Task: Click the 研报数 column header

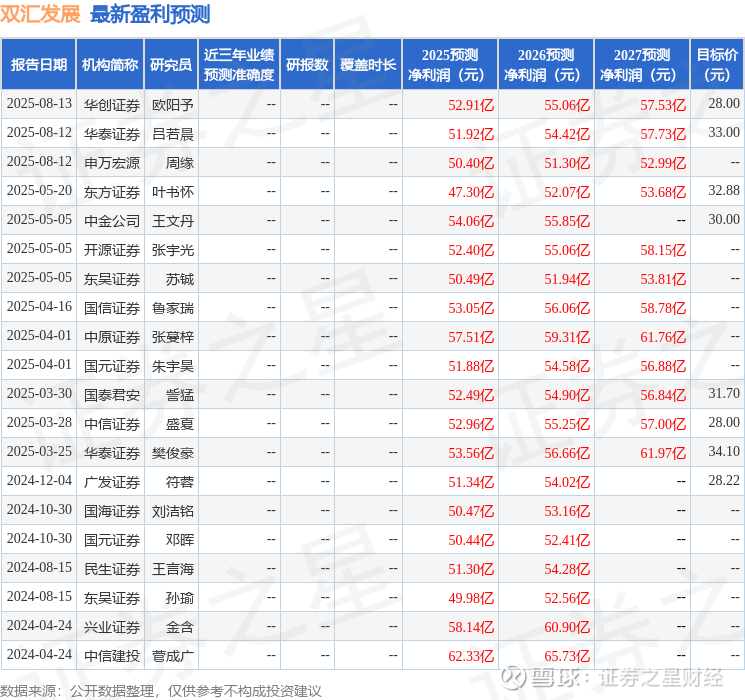Action: [x=307, y=65]
